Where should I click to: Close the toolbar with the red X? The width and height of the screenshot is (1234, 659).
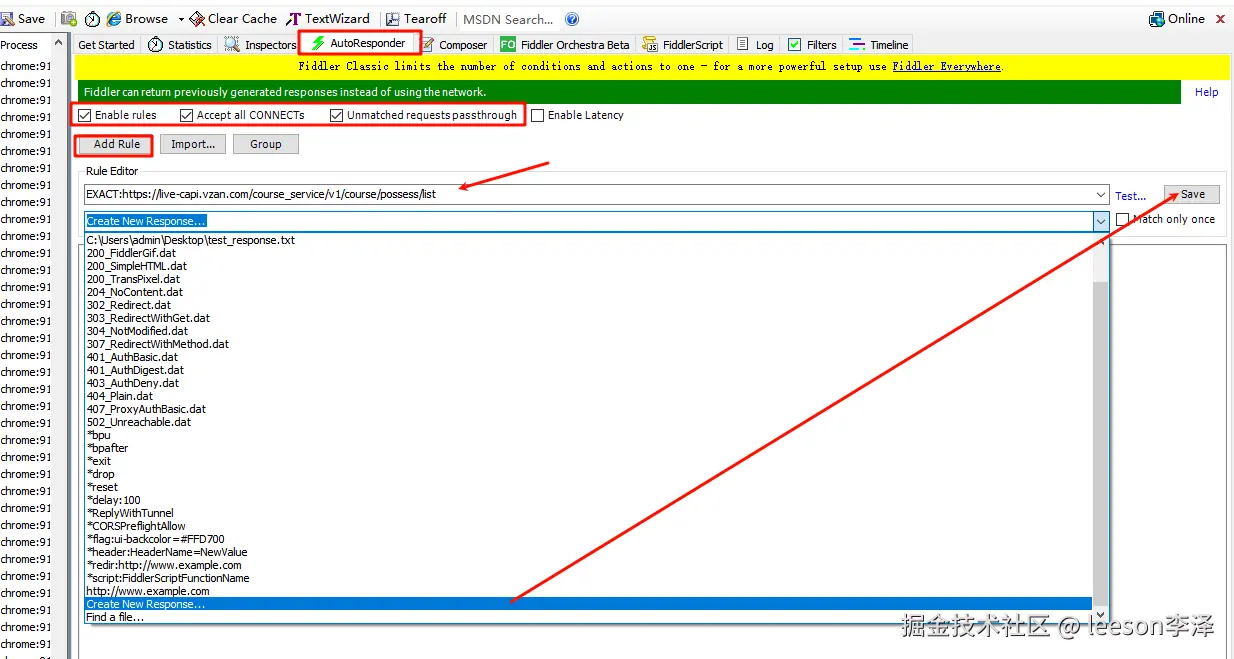pos(1221,18)
